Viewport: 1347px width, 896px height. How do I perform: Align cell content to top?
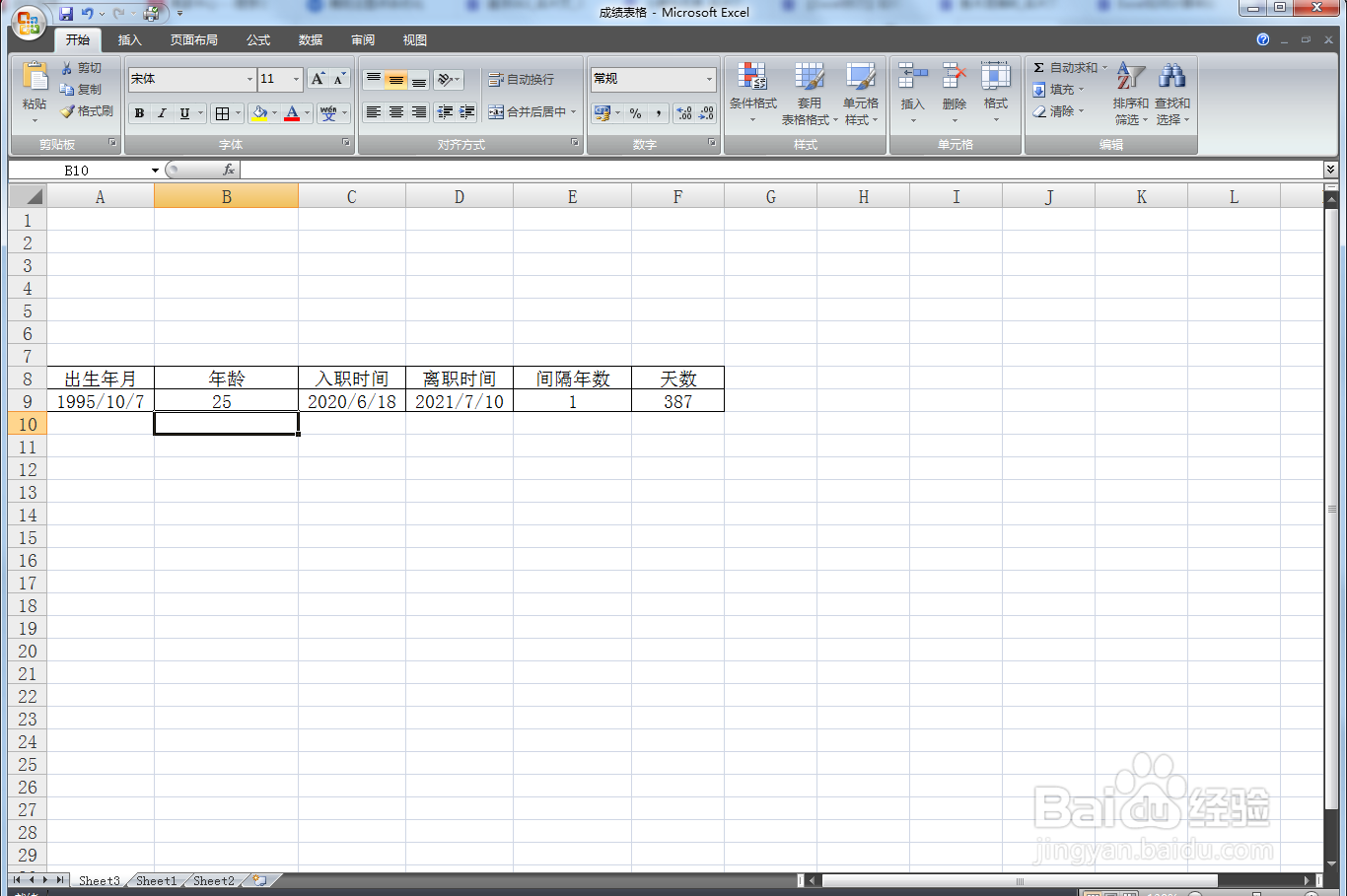[374, 79]
